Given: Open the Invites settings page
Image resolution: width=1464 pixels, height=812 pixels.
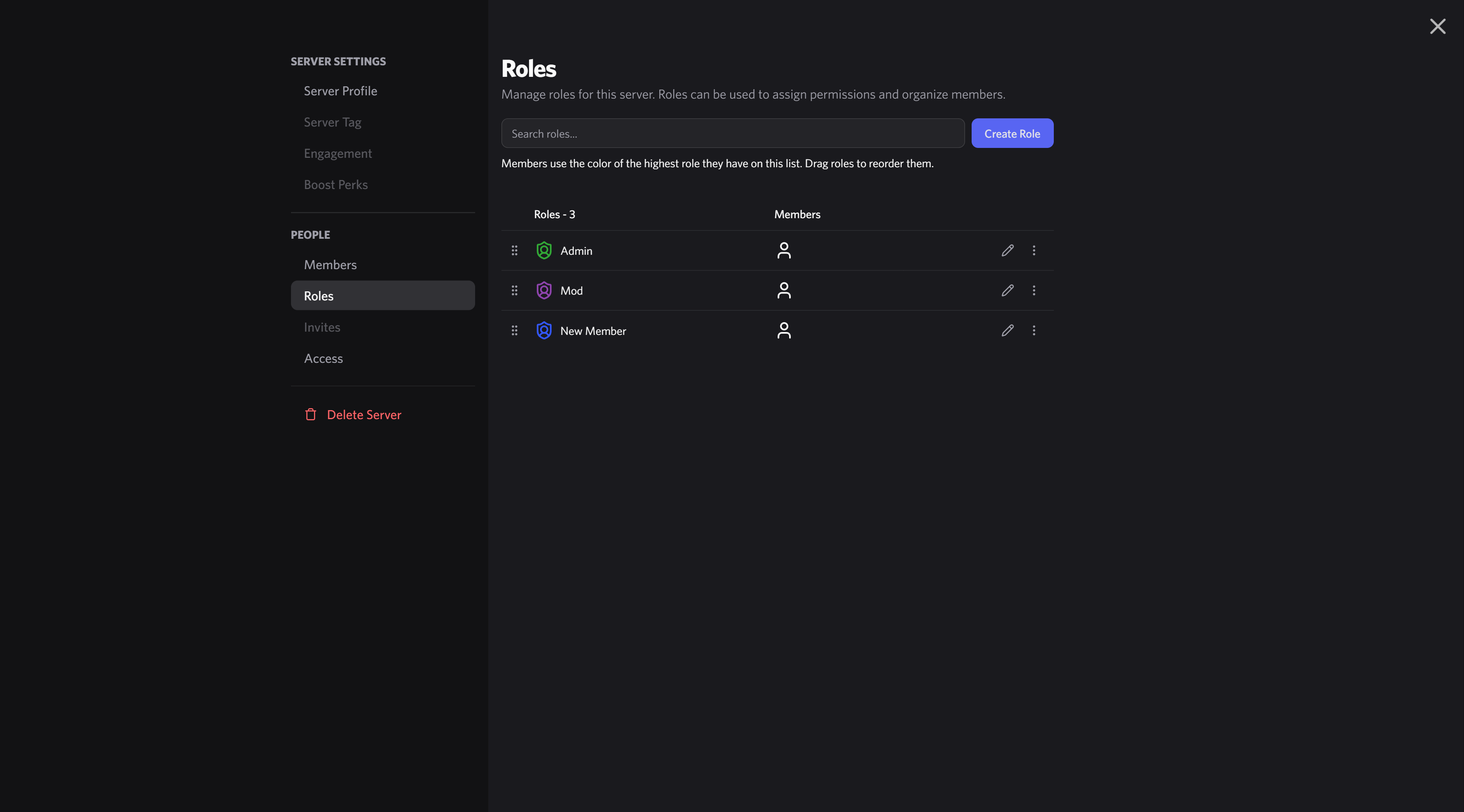Looking at the screenshot, I should click(x=322, y=327).
